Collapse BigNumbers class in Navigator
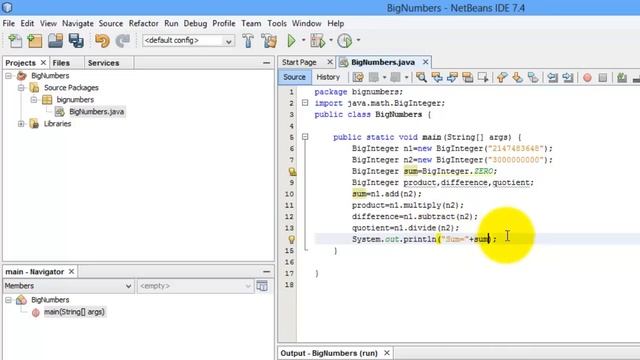Viewport: 640px width, 360px height. (x=9, y=300)
